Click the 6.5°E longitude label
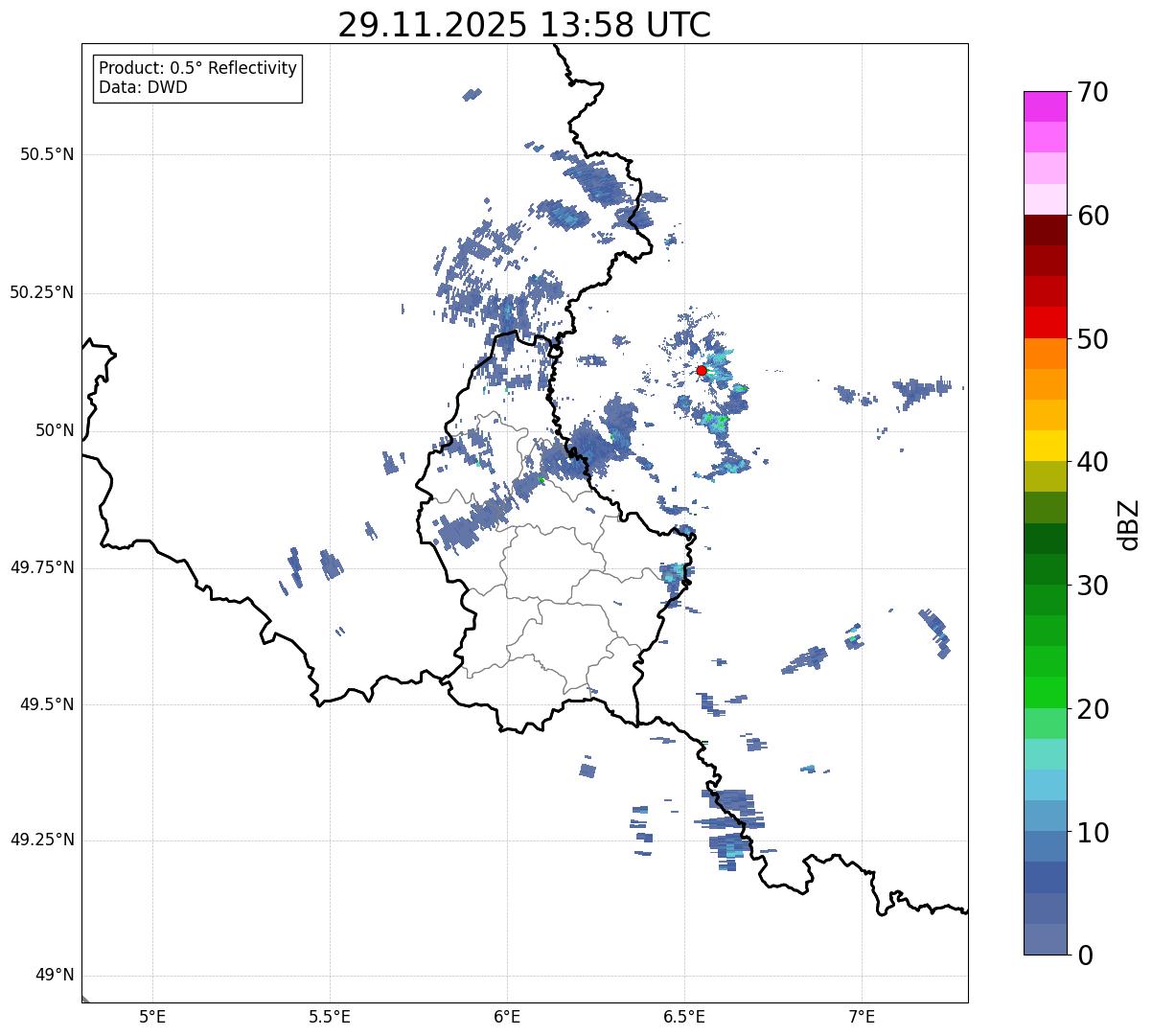This screenshot has width=1152, height=1036. 684,1017
